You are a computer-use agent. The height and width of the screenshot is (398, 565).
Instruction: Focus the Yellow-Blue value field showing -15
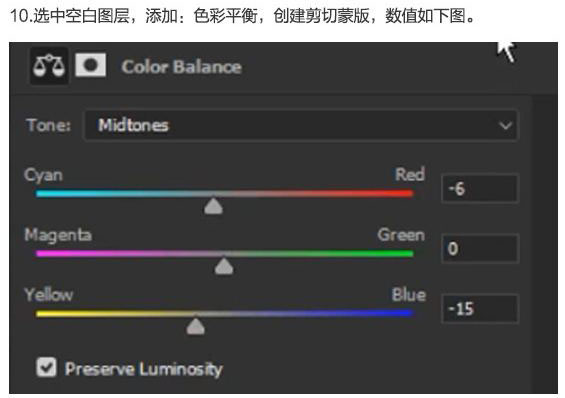(480, 309)
